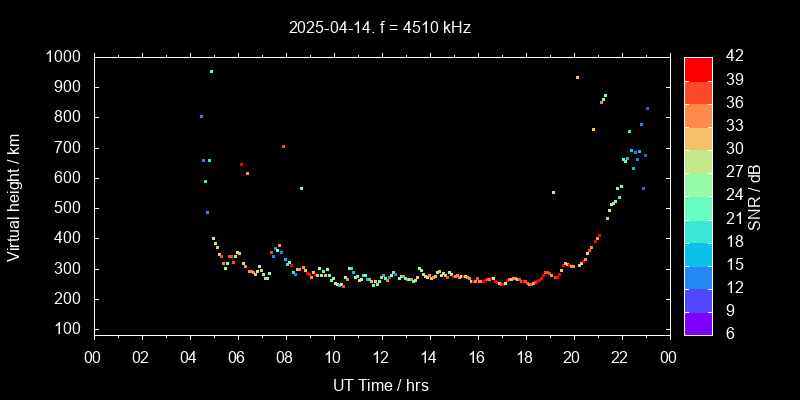Select the green data point near 950 km
This screenshot has height=400, width=800.
click(x=211, y=72)
